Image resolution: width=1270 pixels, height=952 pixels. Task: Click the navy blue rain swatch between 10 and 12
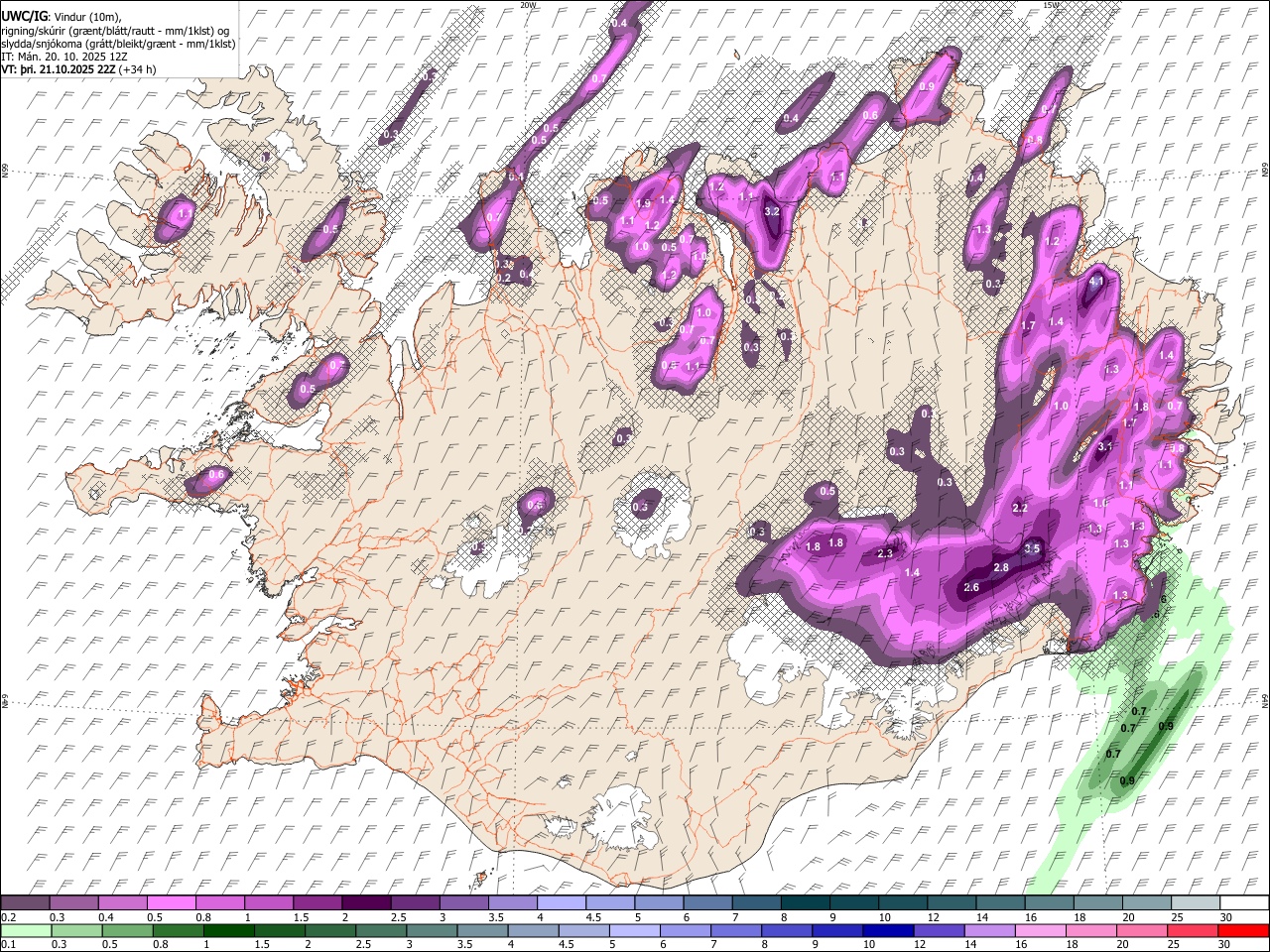pos(887,931)
